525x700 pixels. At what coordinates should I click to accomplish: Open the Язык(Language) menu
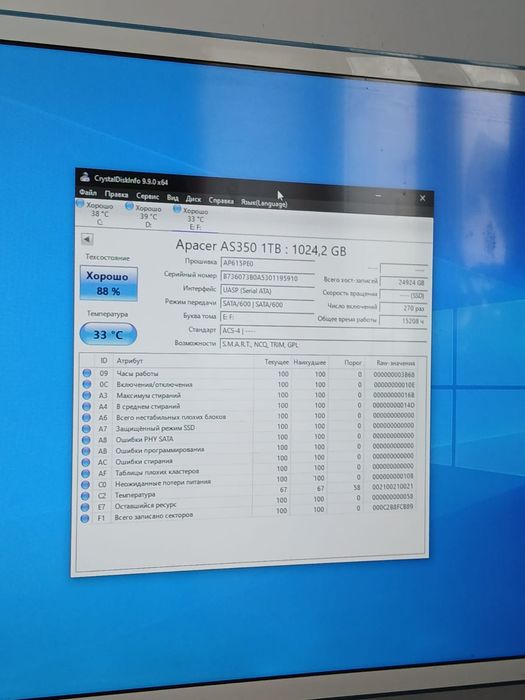(x=264, y=203)
